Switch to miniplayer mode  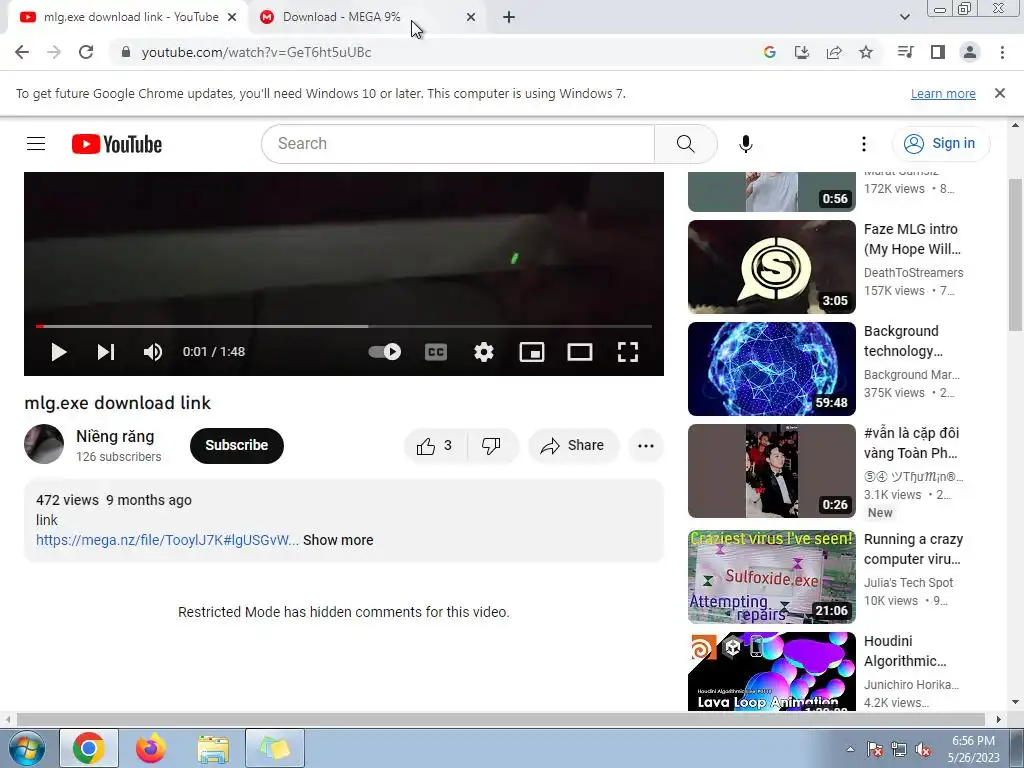(x=532, y=352)
